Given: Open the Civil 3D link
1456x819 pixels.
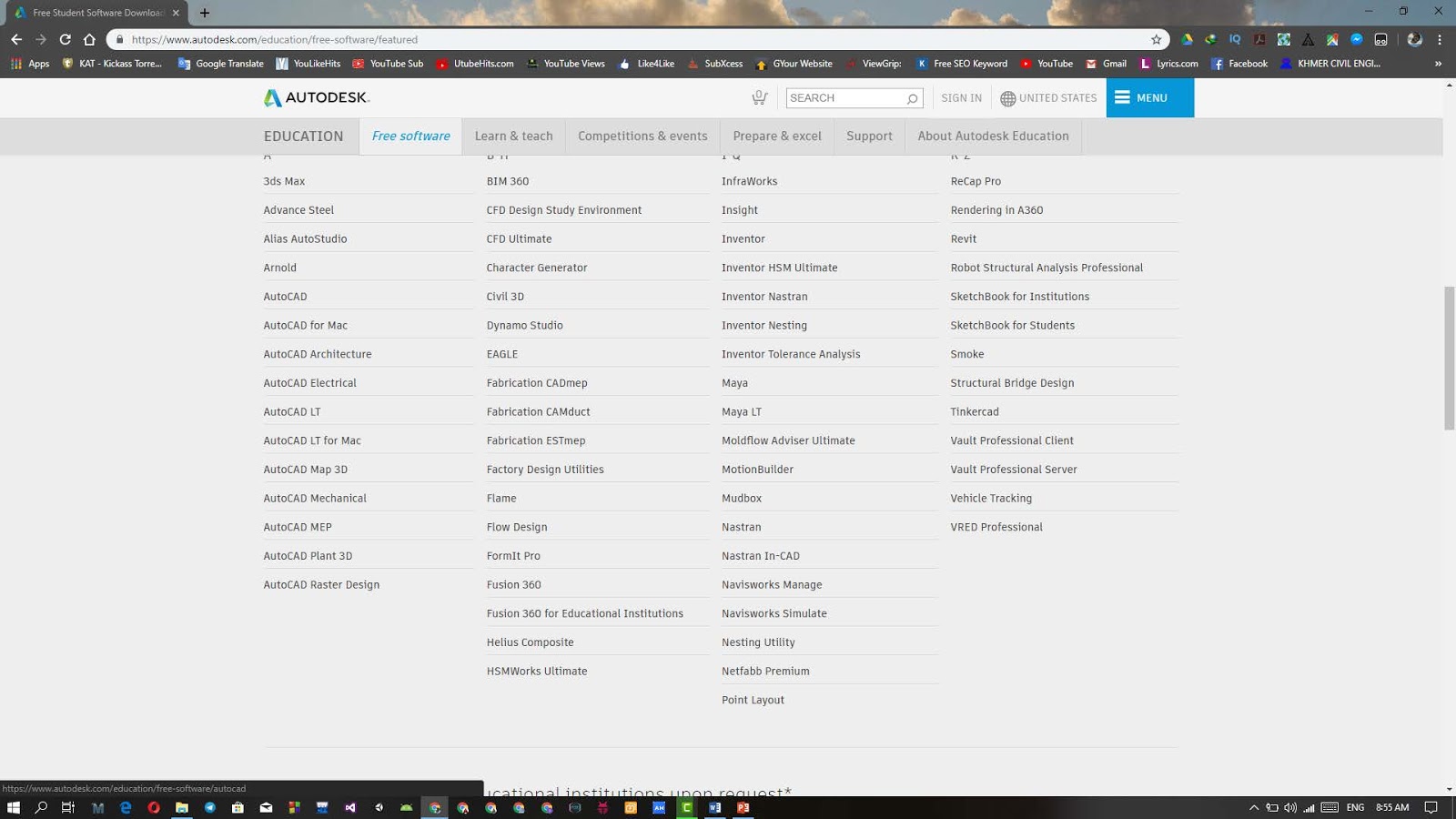Looking at the screenshot, I should click(505, 297).
